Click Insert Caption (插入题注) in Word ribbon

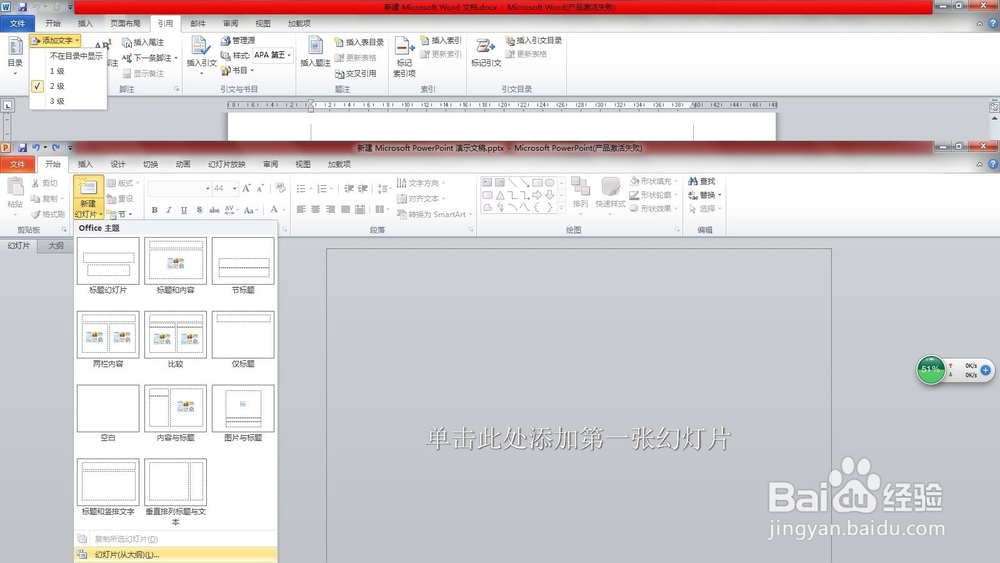315,52
